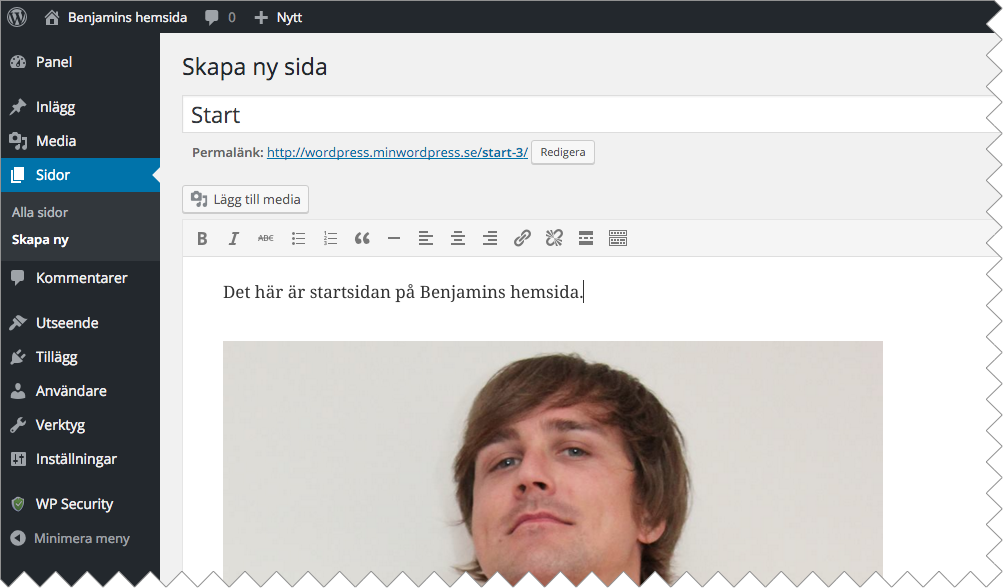The image size is (1003, 588).
Task: Click the remove link icon
Action: pyautogui.click(x=554, y=239)
